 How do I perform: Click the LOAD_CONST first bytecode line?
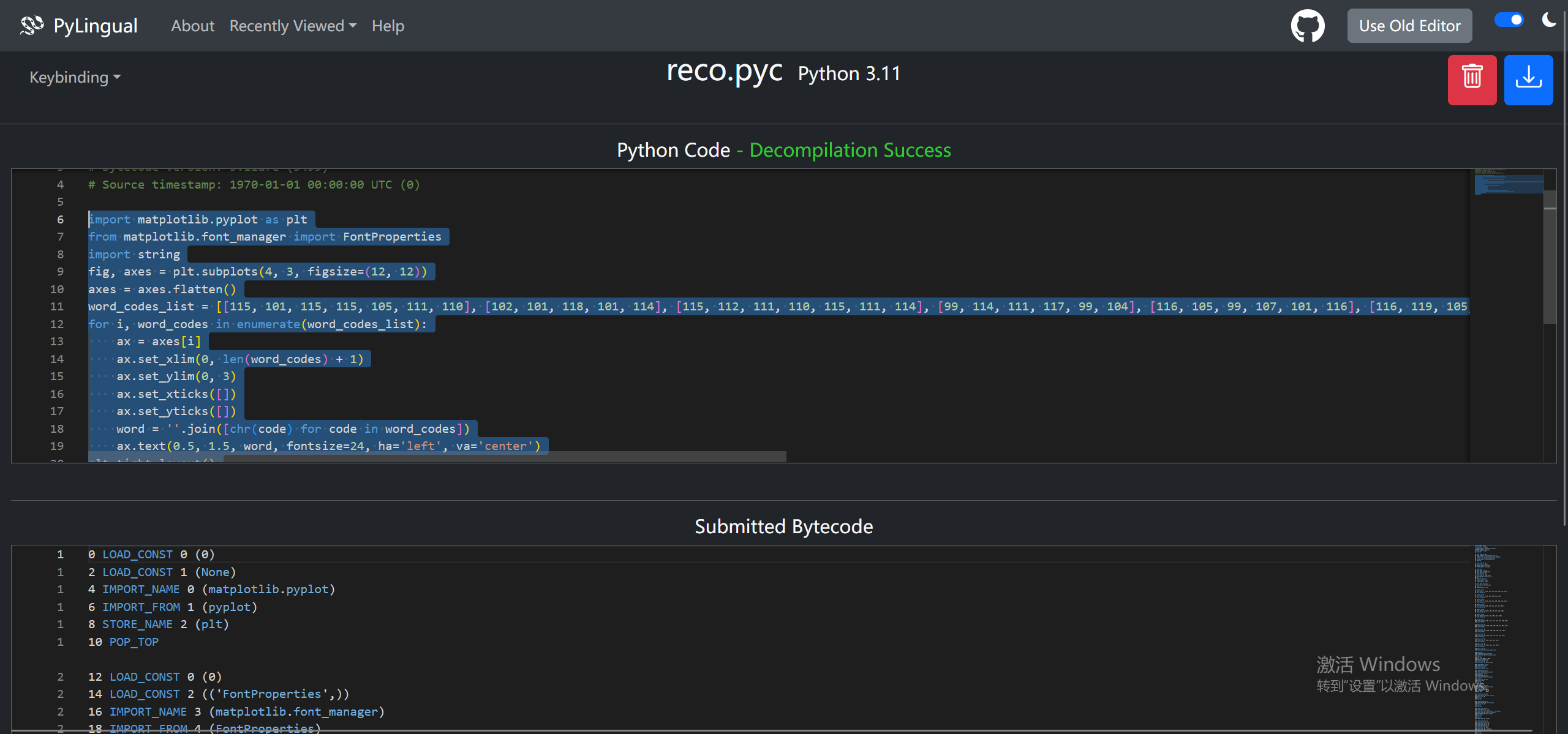[137, 555]
